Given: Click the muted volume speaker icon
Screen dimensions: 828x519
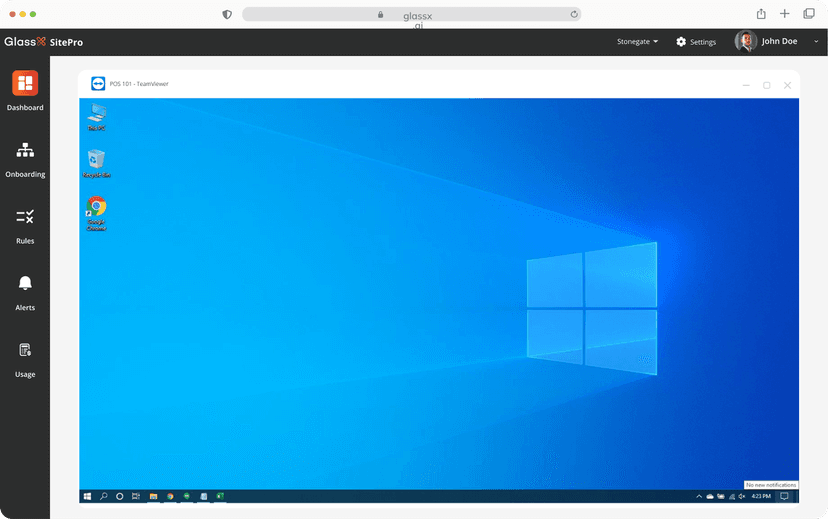Looking at the screenshot, I should pyautogui.click(x=742, y=496).
